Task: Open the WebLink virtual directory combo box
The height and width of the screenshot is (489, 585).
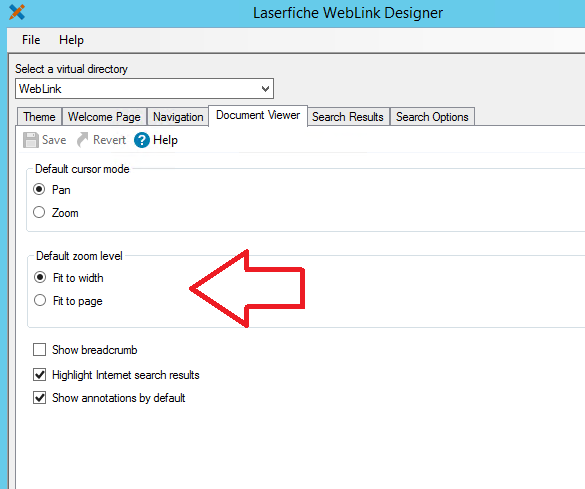Action: pyautogui.click(x=144, y=89)
